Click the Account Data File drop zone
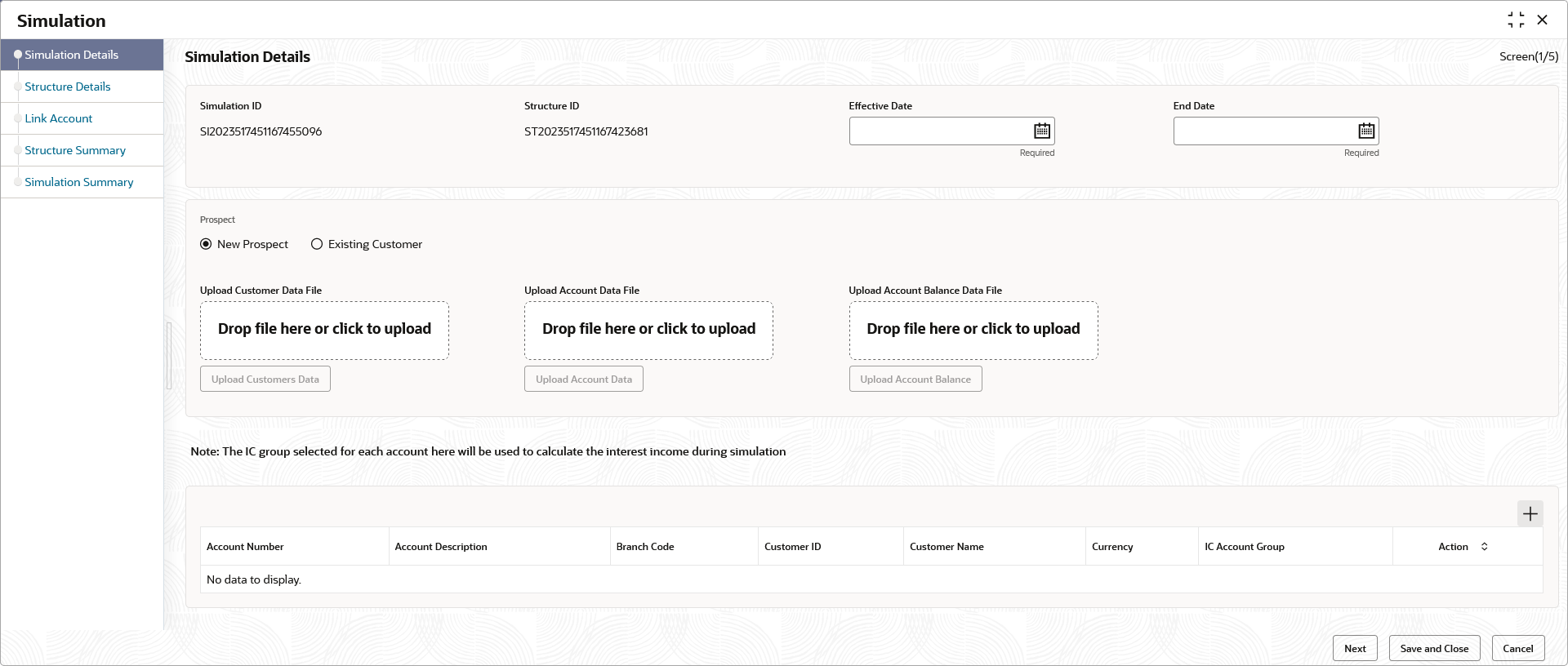Screen dimensions: 1568x666 click(x=648, y=330)
